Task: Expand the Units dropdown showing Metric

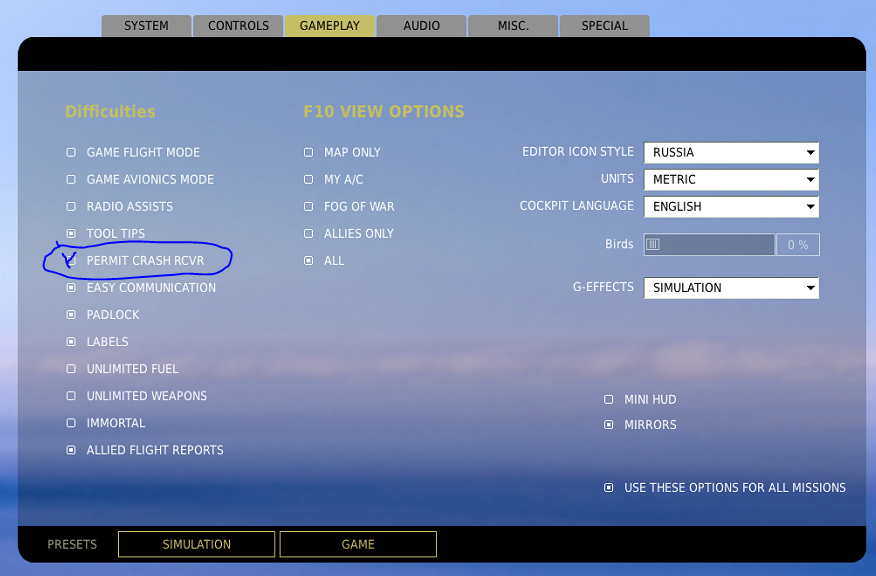Action: pyautogui.click(x=731, y=179)
